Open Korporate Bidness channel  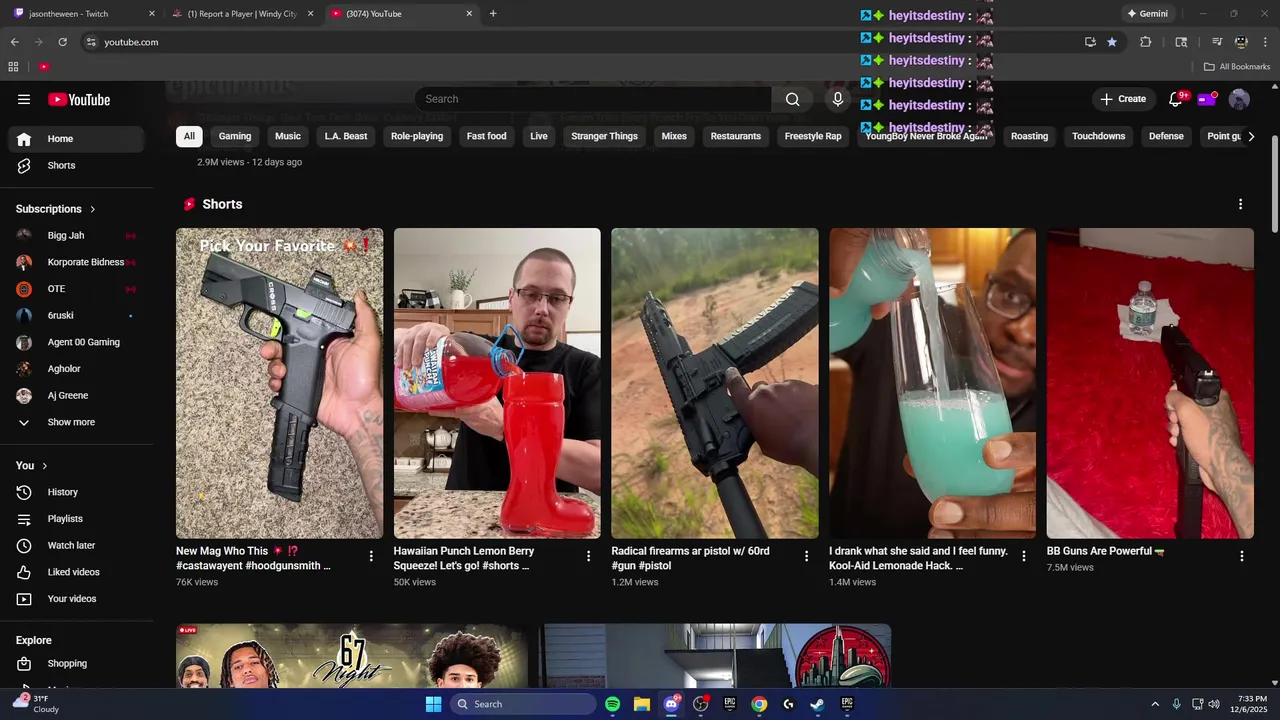point(76,262)
